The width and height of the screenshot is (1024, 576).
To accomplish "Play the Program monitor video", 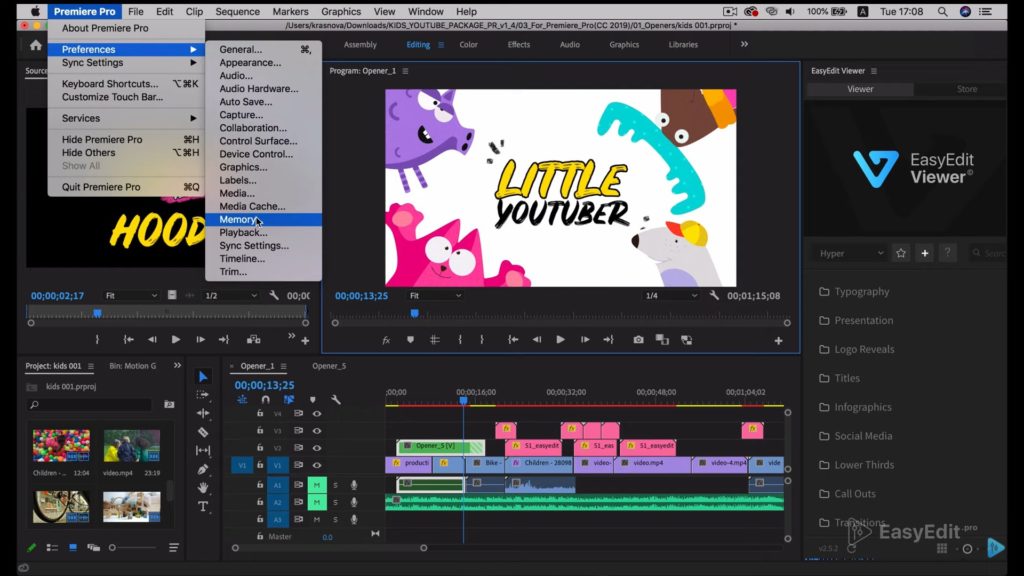I will click(560, 340).
